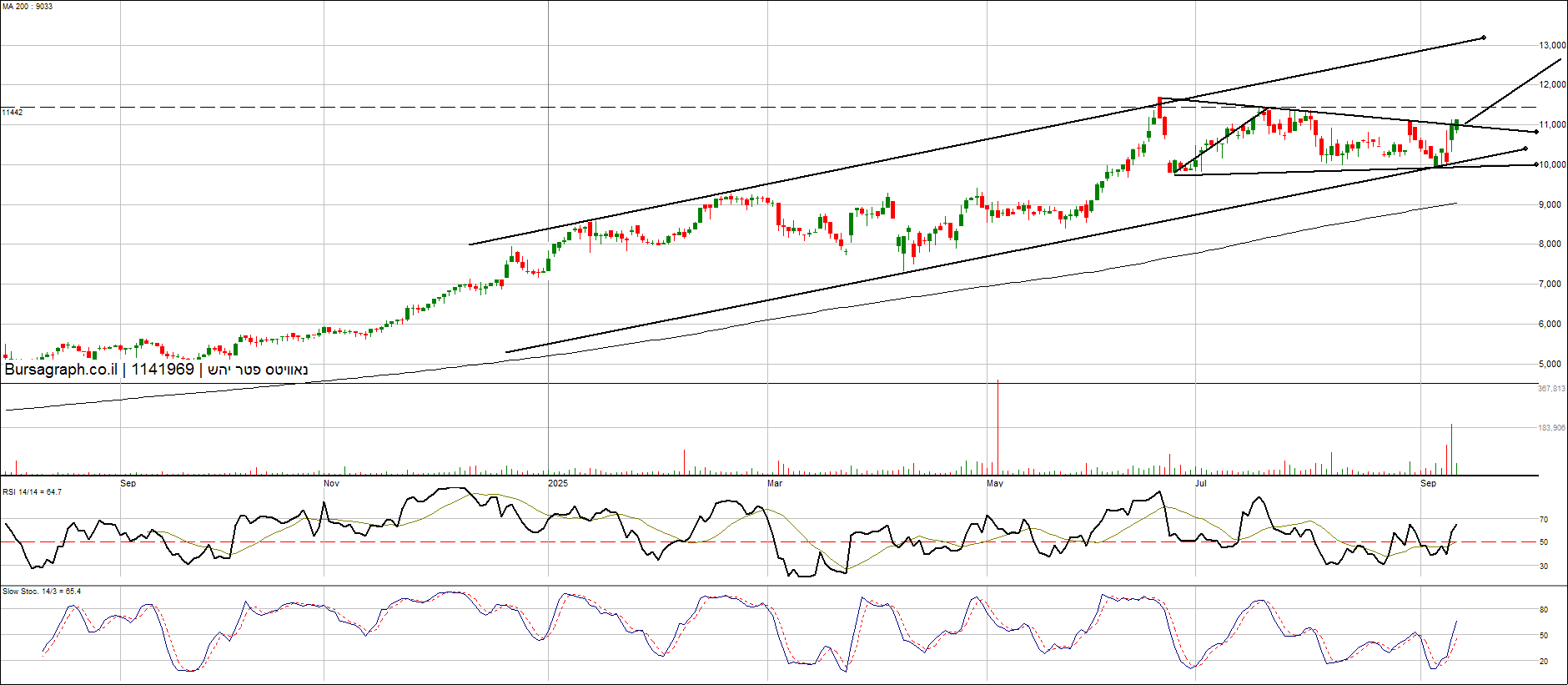Click the 13,000 price axis label
This screenshot has height=685, width=1568.
click(x=1552, y=45)
